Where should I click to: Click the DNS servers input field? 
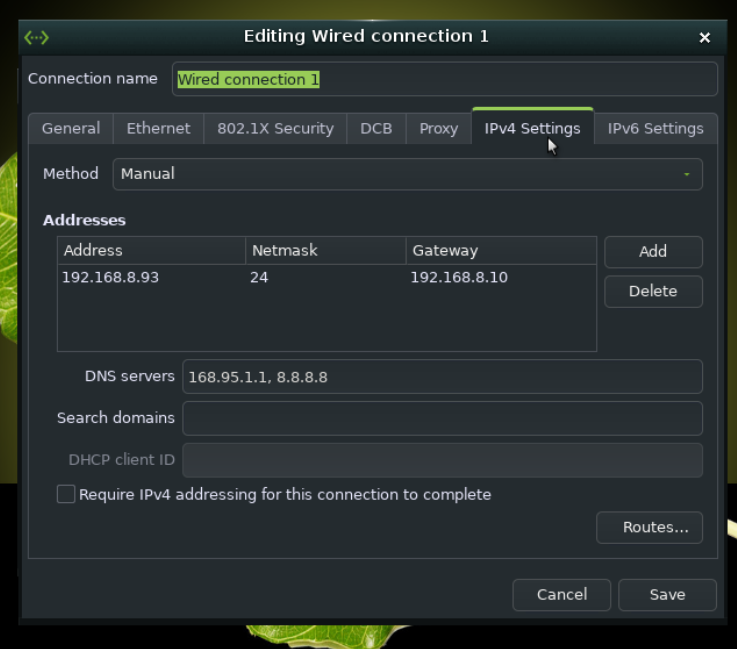442,377
